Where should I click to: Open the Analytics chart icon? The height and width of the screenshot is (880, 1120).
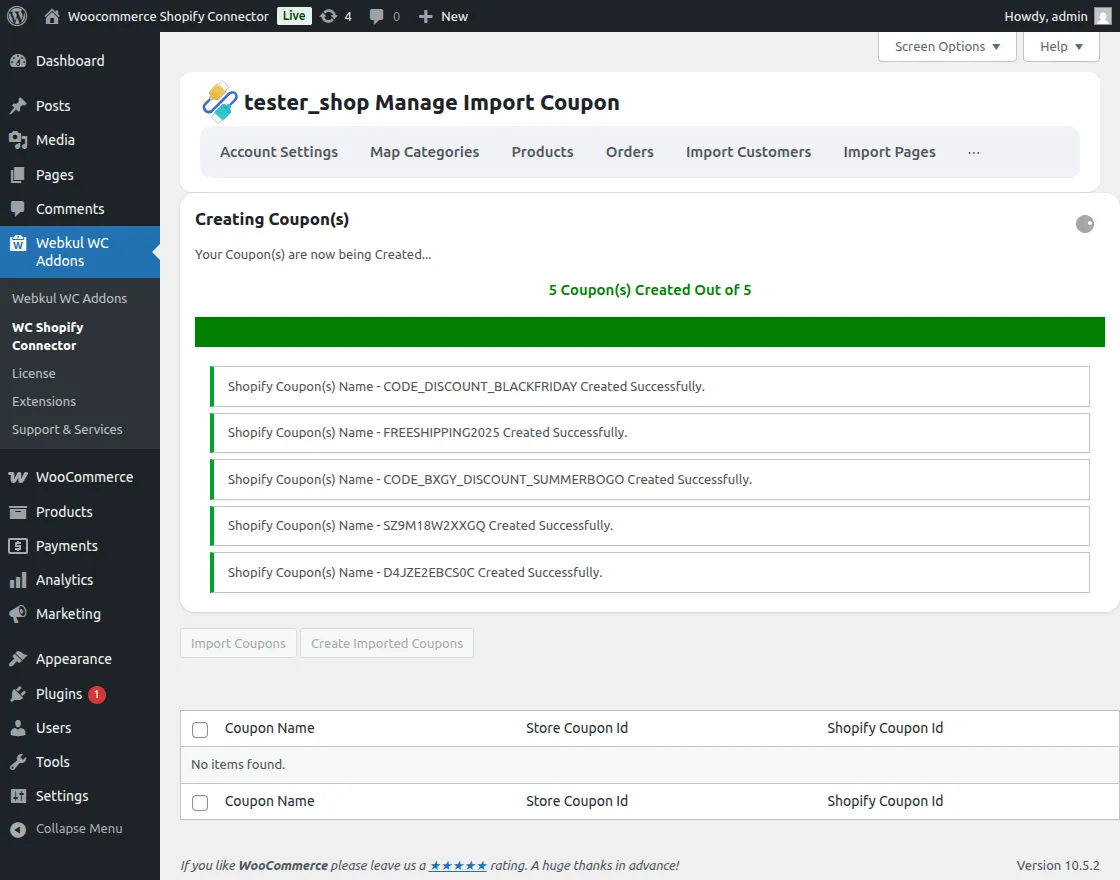[x=18, y=580]
